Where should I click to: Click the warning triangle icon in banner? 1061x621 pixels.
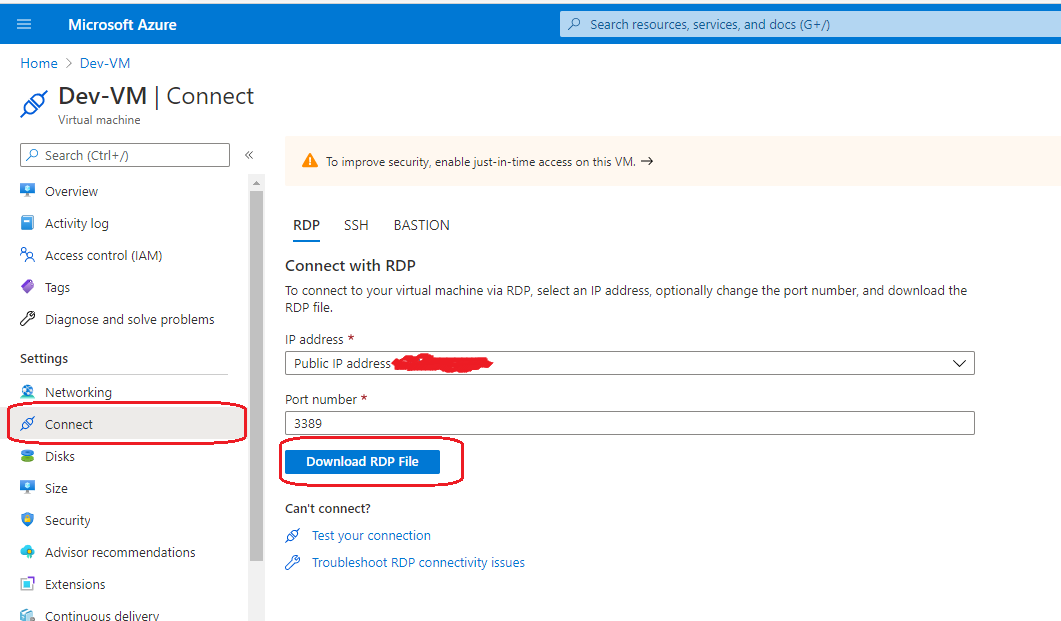[310, 160]
